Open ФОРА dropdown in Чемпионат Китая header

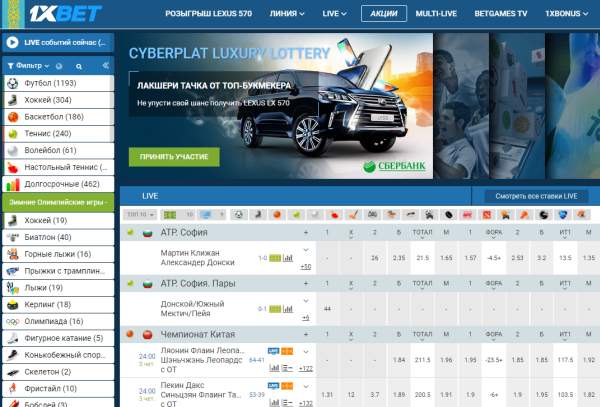[x=494, y=335]
